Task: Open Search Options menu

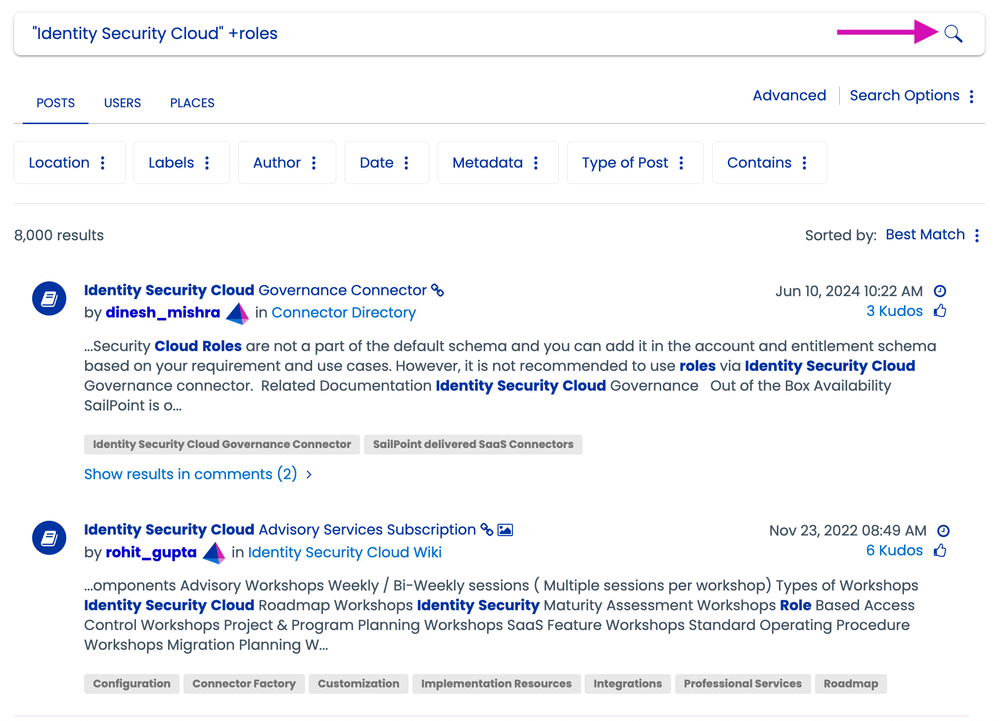Action: [x=911, y=96]
